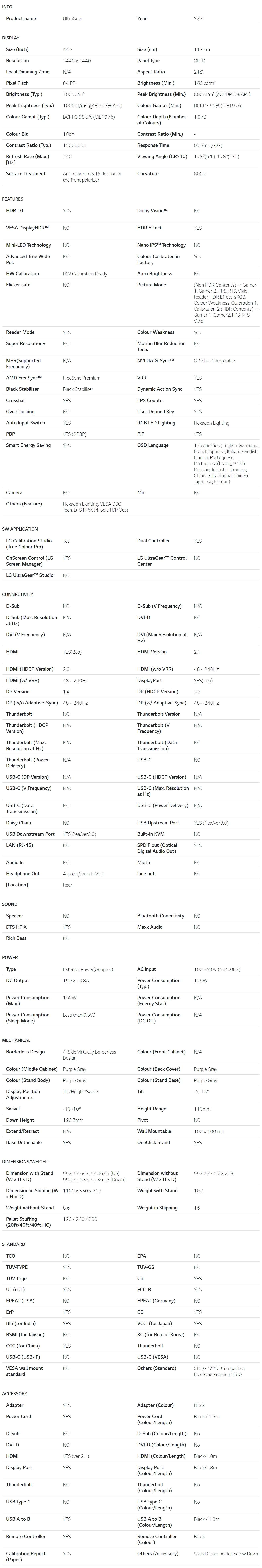Viewport: 262px width, 1568px height.
Task: Click the SW APPLICATION section heading
Action: (19, 529)
